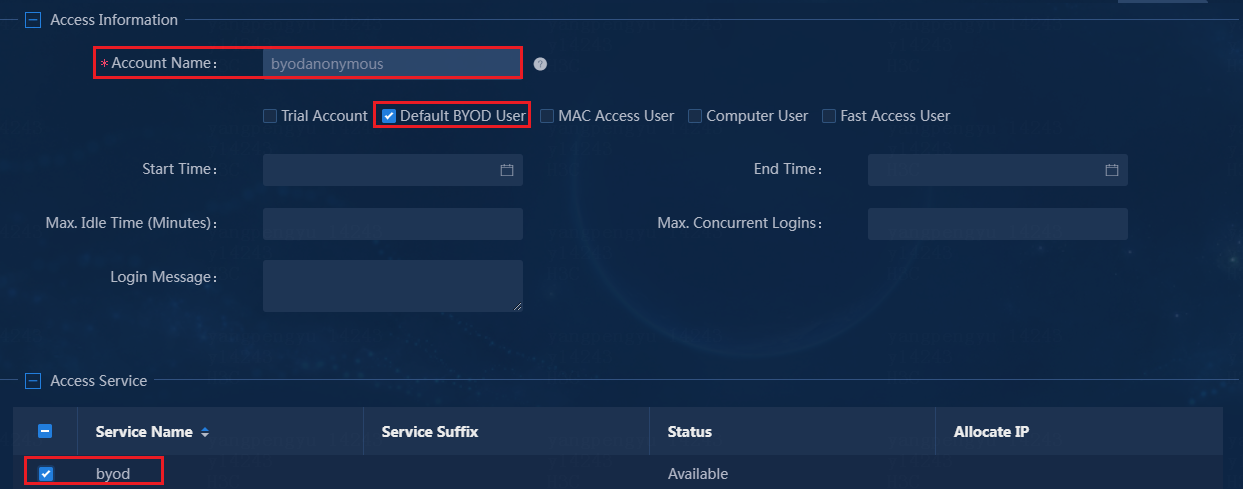The width and height of the screenshot is (1243, 489).
Task: Click the Allocate IP column header
Action: point(992,432)
